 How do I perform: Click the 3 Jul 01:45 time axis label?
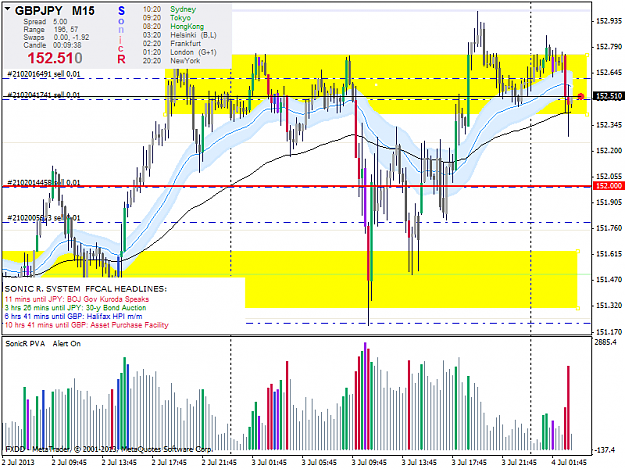[x=269, y=462]
